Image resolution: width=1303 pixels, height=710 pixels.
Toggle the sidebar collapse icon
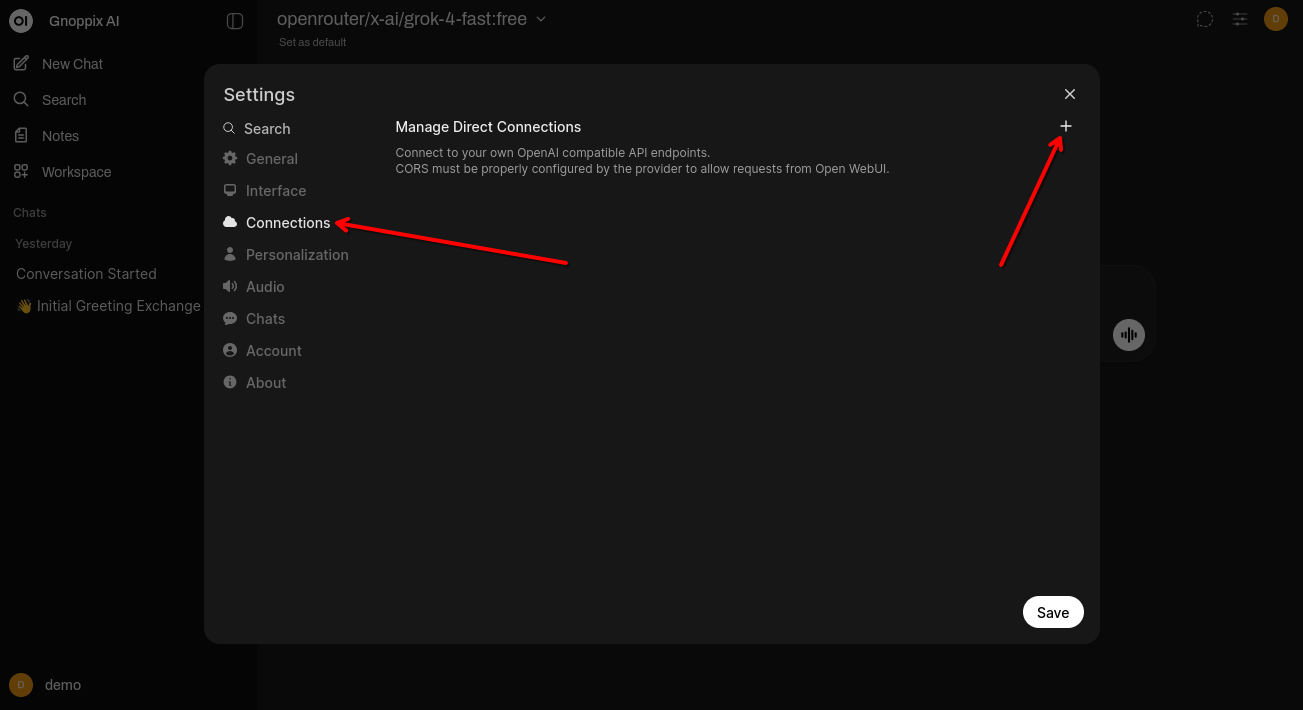tap(235, 21)
